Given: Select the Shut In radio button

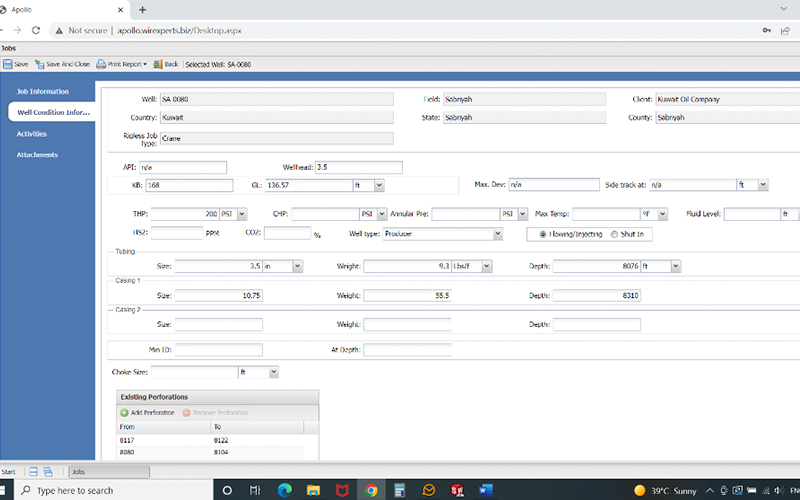Looking at the screenshot, I should pos(614,234).
